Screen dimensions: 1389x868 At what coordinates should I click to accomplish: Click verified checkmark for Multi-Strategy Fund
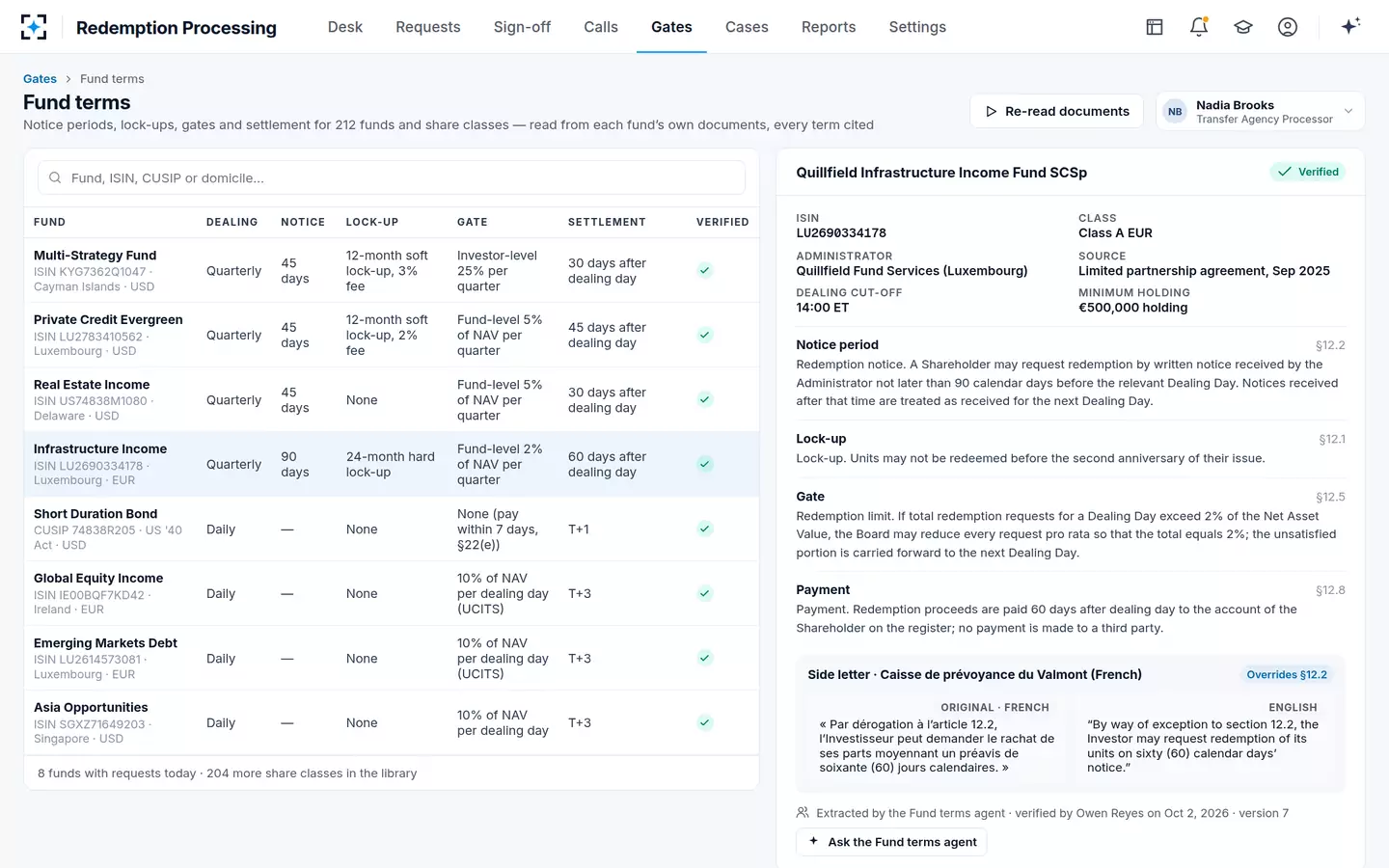[705, 270]
